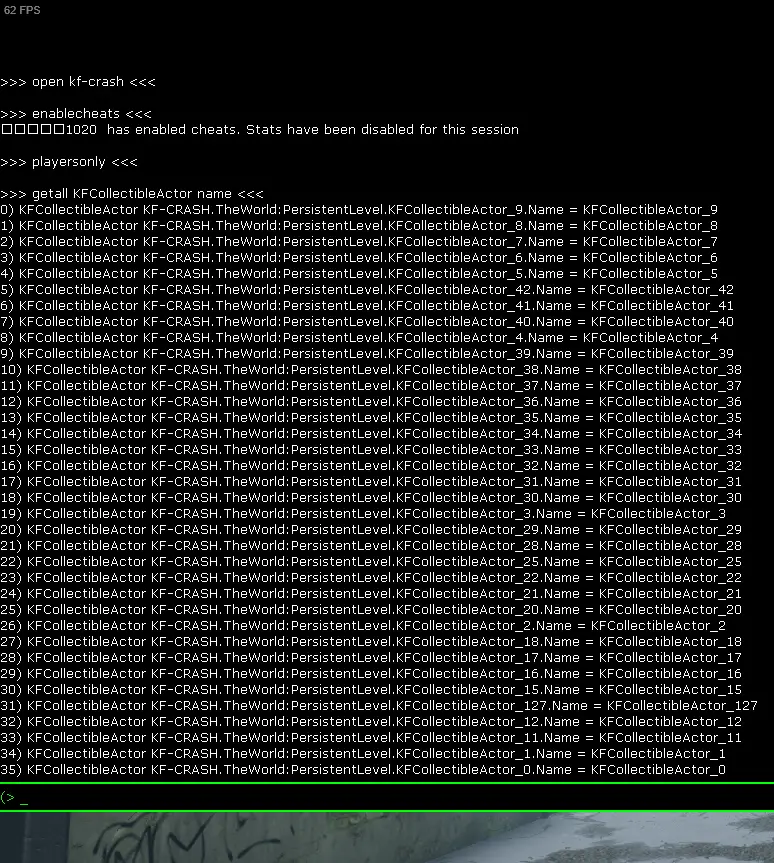774x863 pixels.
Task: Click result row 24) KFCollectibleActor_21
Action: pos(371,593)
